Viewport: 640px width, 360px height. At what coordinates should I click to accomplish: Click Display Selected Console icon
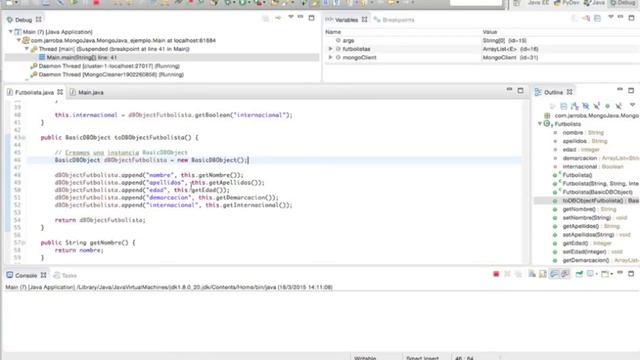click(590, 274)
